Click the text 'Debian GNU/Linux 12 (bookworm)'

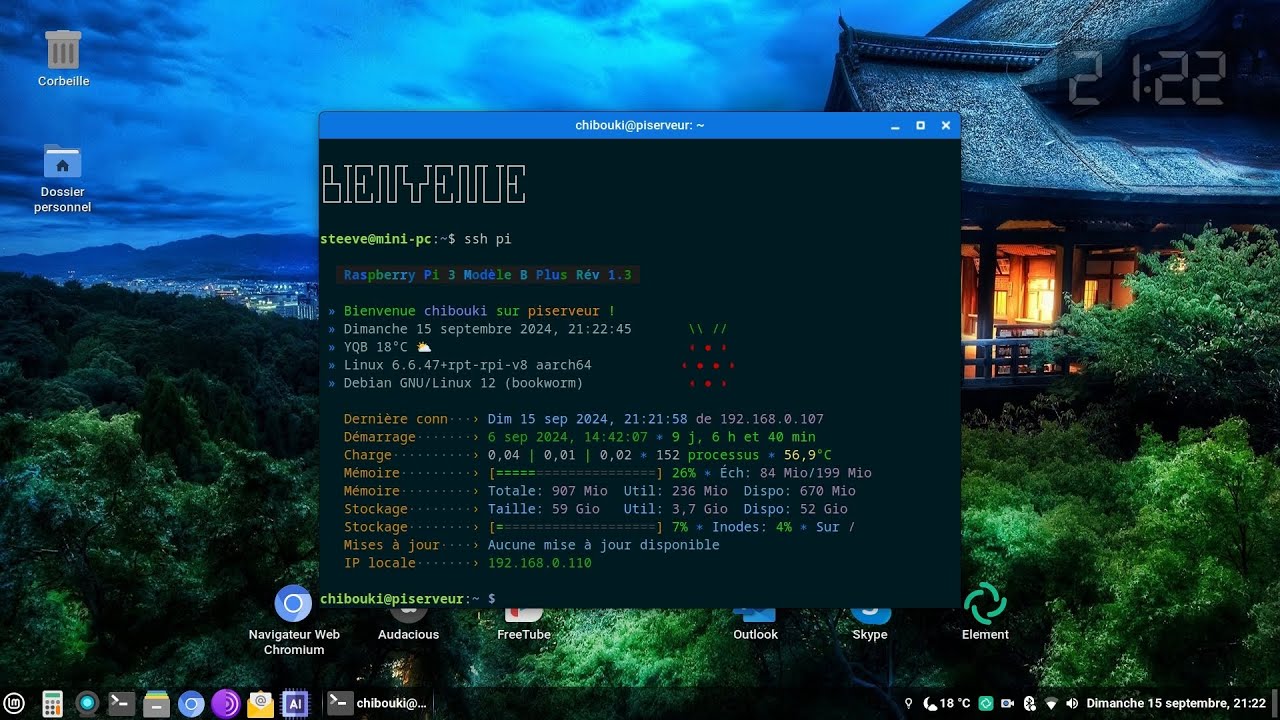[x=464, y=383]
